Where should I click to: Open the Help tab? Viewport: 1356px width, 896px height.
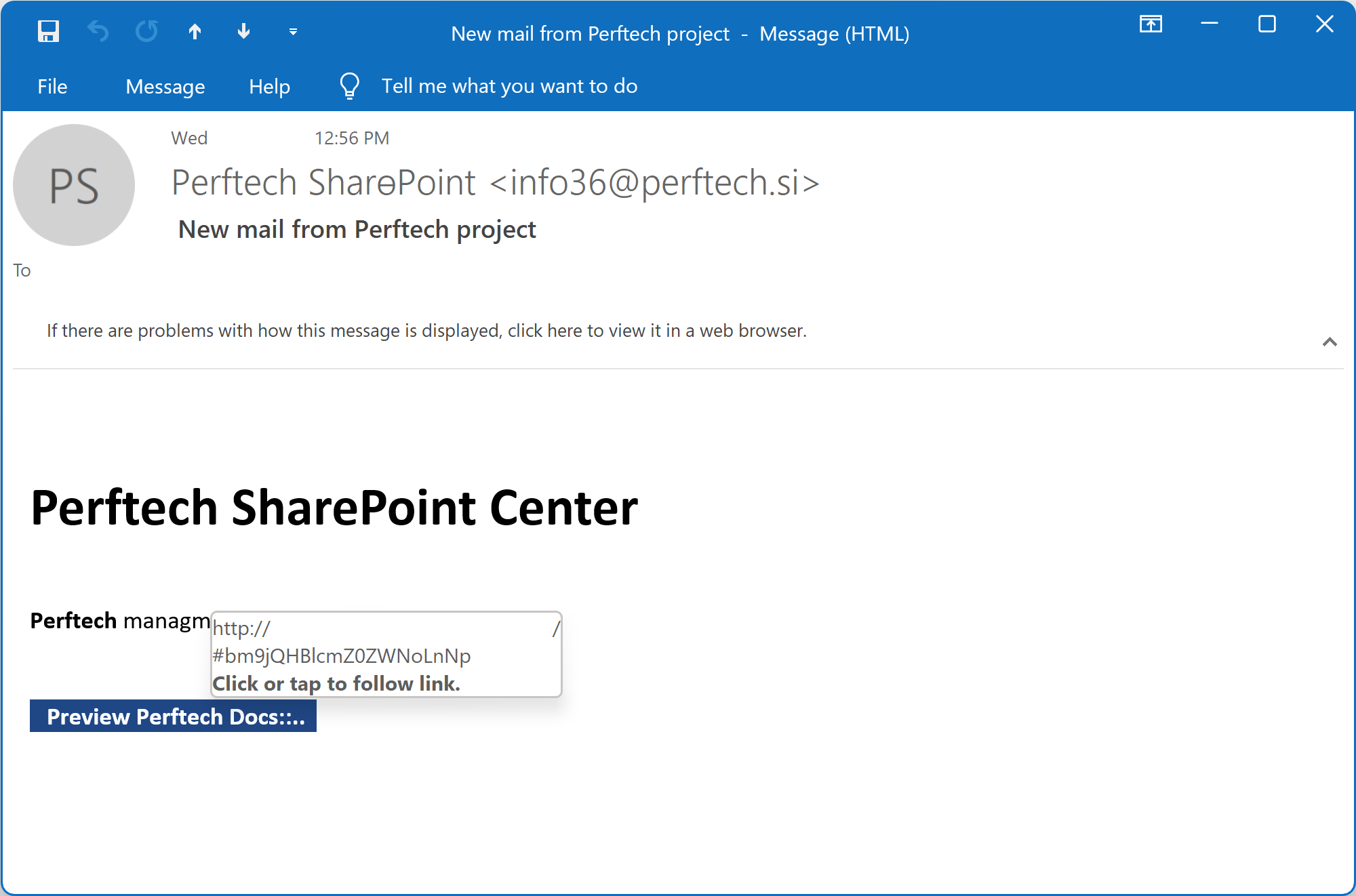pyautogui.click(x=269, y=86)
